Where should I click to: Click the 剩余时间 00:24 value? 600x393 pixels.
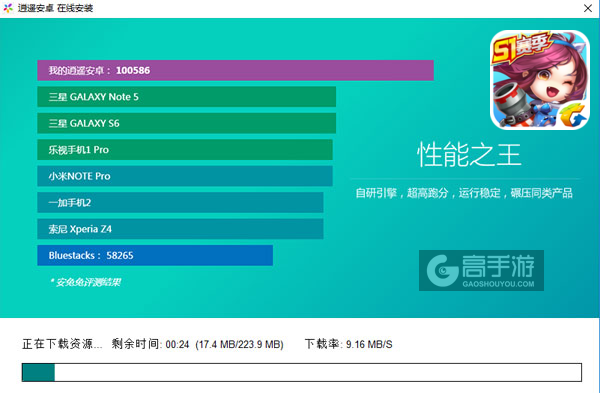(x=150, y=344)
